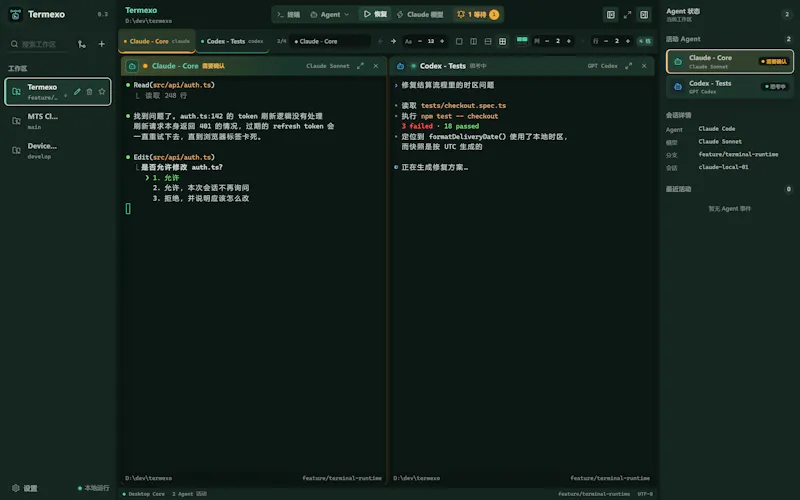Select the single pane layout icon
The image size is (800, 500).
[459, 41]
